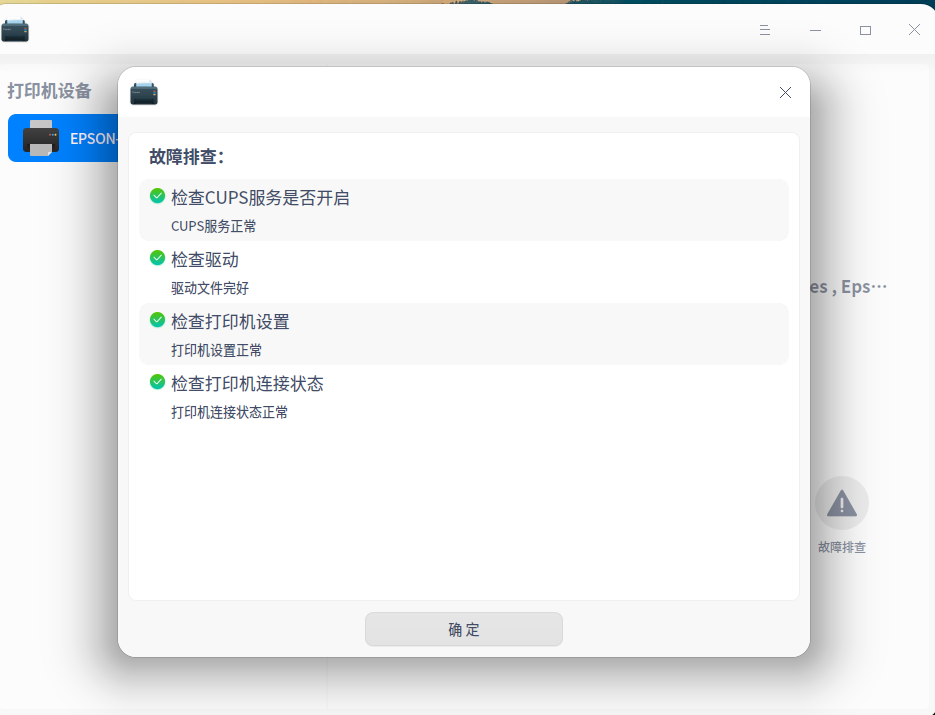935x715 pixels.
Task: Select the 驱动文件完好 result row
Action: tap(212, 288)
